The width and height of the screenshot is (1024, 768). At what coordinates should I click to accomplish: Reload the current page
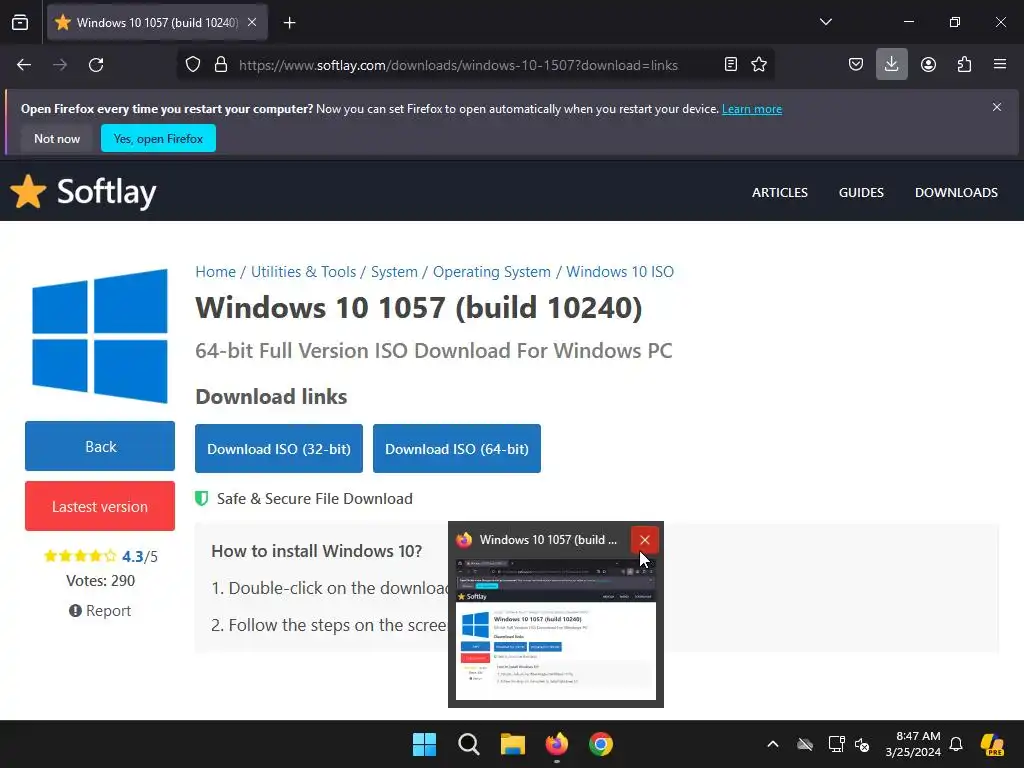(x=96, y=65)
